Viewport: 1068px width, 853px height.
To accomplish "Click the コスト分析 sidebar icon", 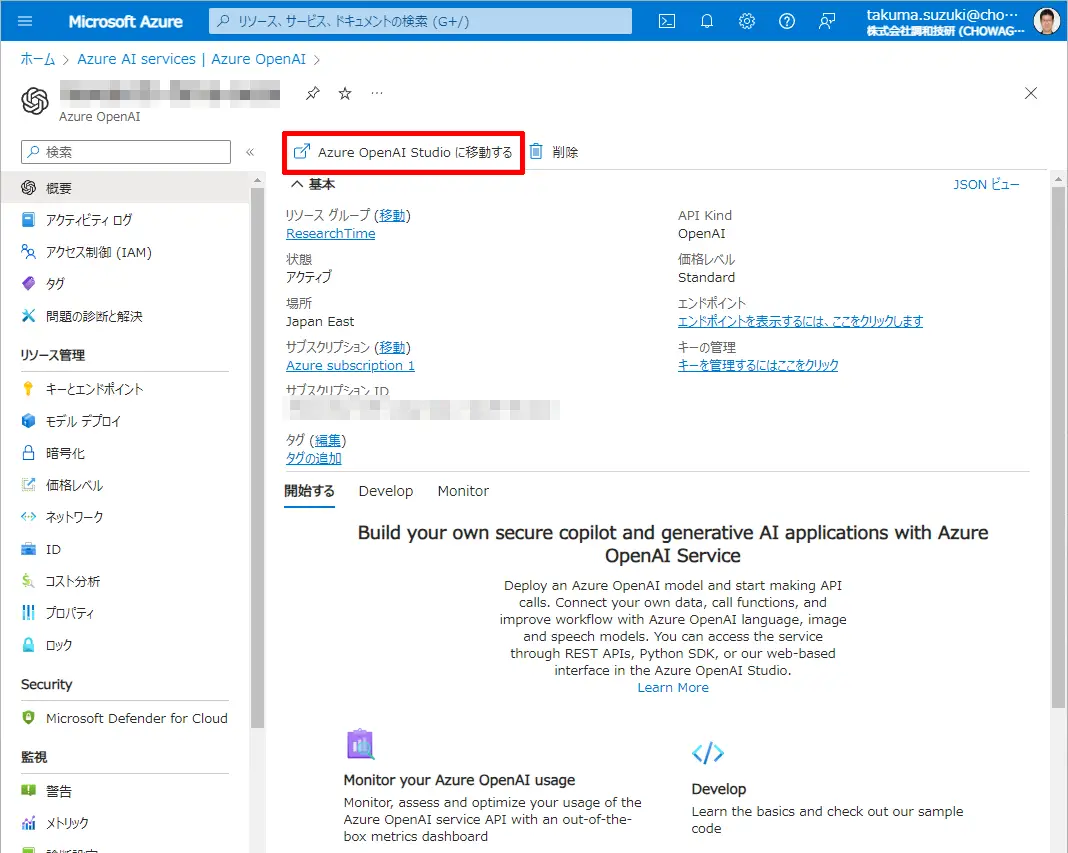I will [x=28, y=581].
